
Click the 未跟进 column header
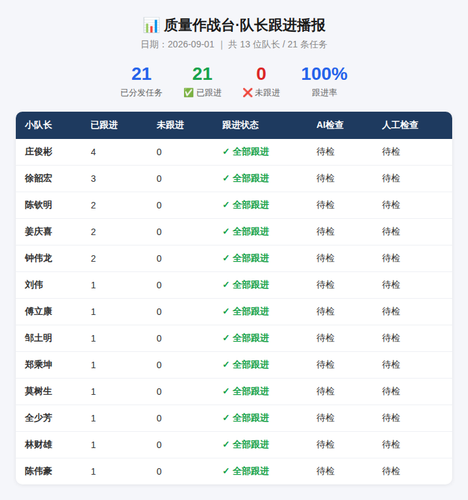(x=170, y=125)
